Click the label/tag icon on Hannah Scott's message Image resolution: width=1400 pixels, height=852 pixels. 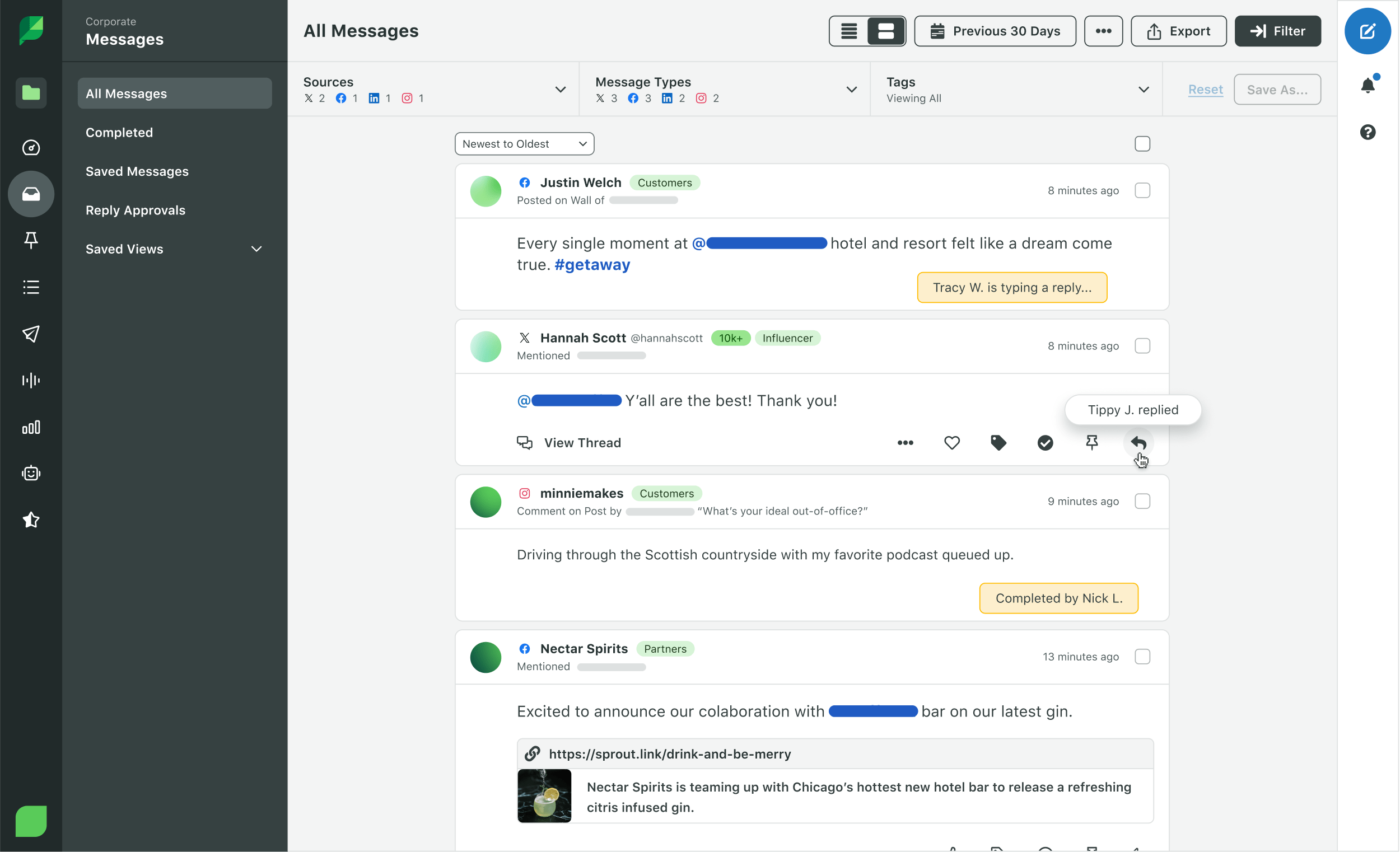(999, 442)
